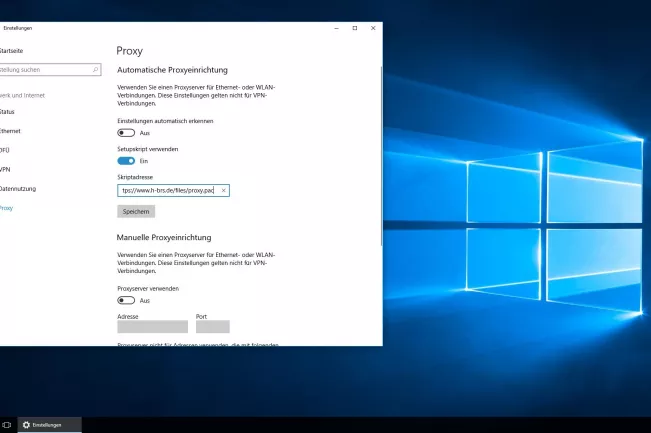Close the Einstellungen window

point(372,28)
